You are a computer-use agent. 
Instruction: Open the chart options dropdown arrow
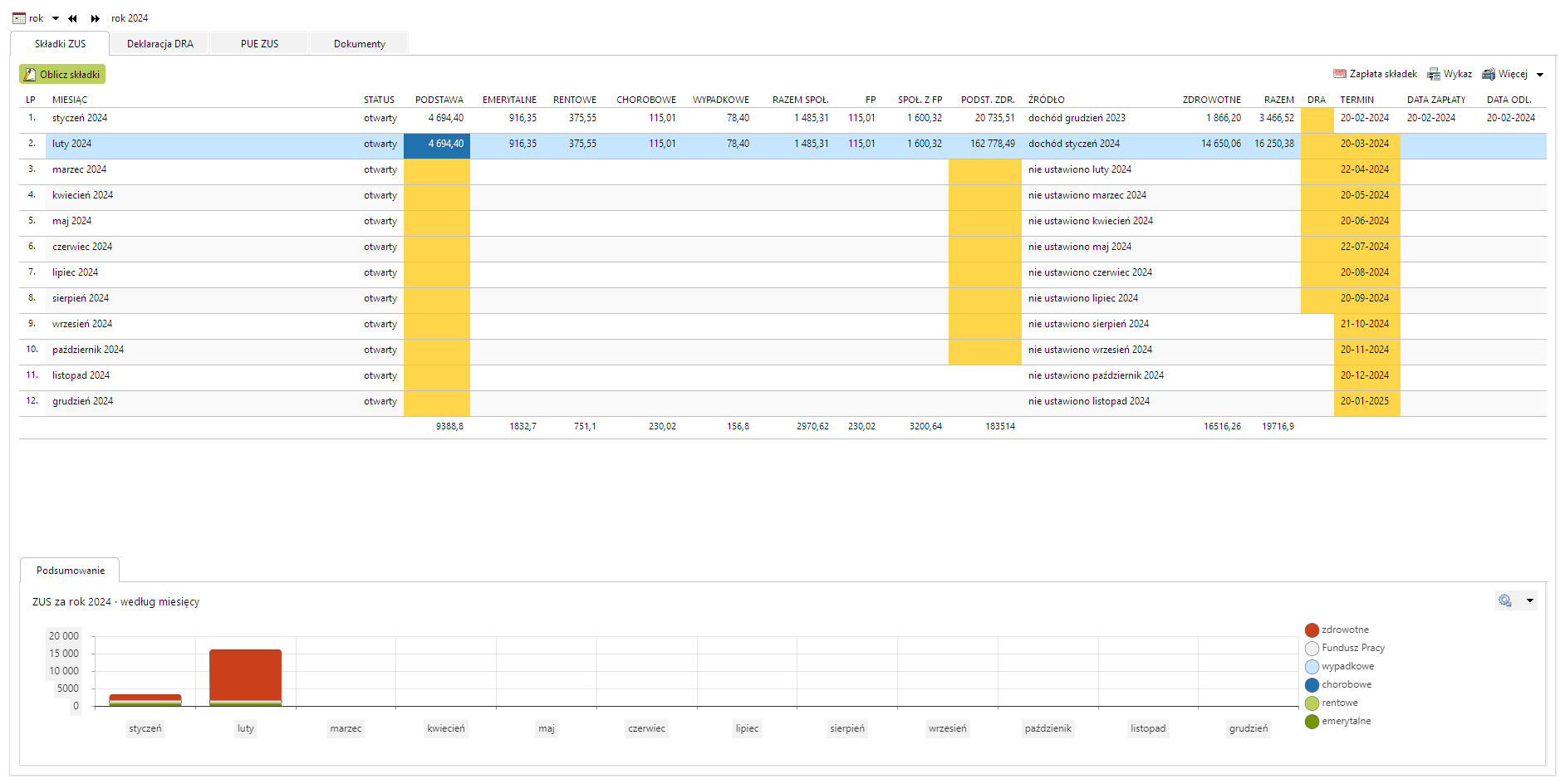tap(1529, 600)
